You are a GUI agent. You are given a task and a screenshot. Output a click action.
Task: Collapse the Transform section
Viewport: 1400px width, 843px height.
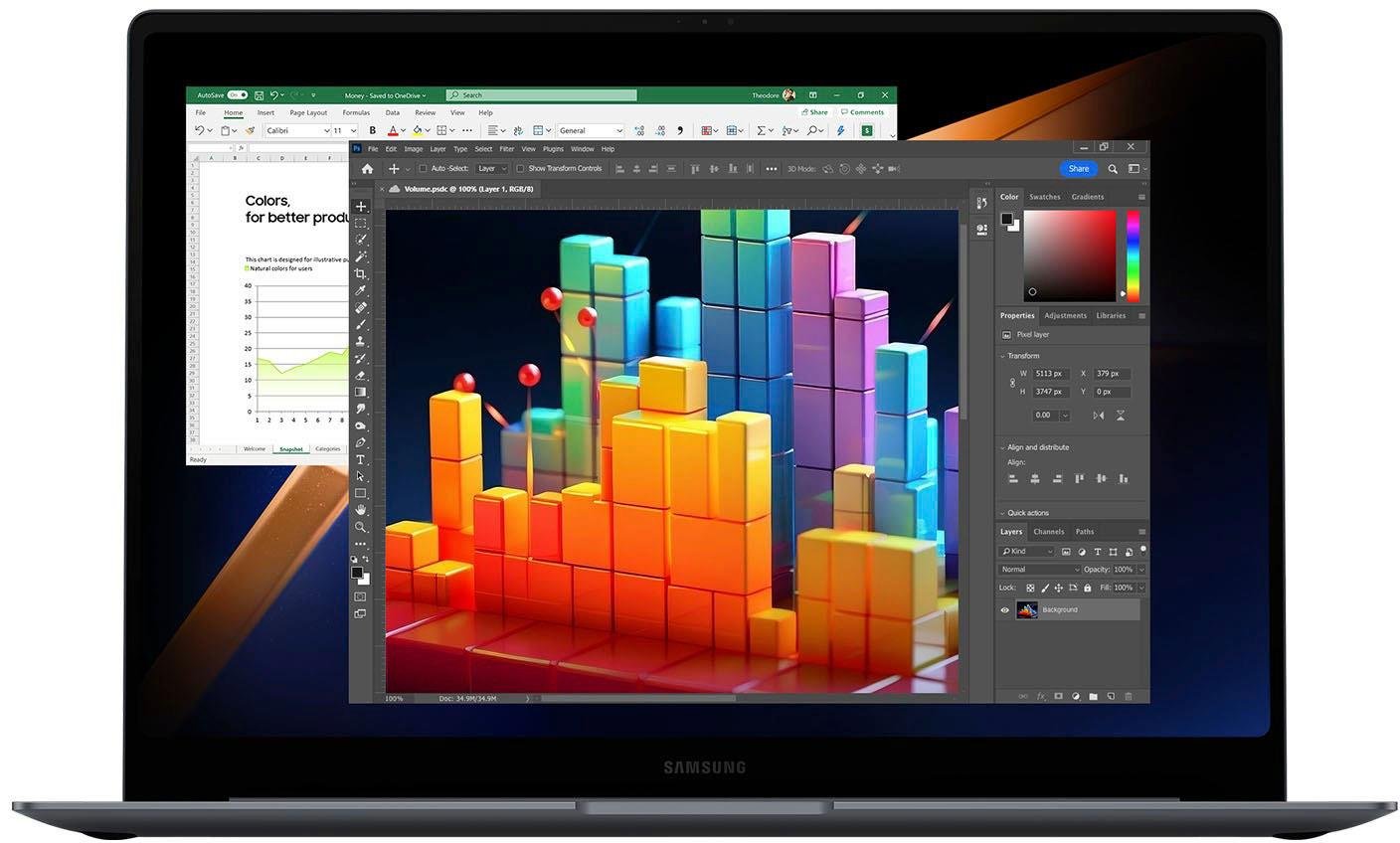coord(1002,356)
